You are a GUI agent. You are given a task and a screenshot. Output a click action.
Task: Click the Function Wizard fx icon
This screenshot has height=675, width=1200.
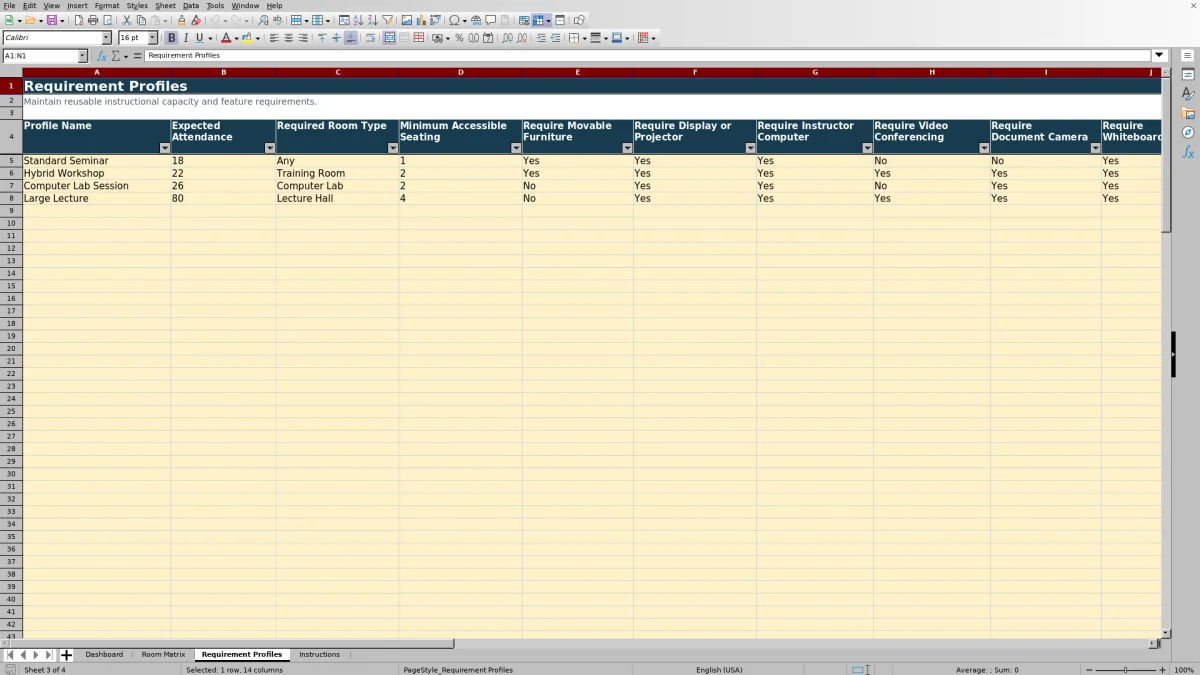(x=102, y=56)
